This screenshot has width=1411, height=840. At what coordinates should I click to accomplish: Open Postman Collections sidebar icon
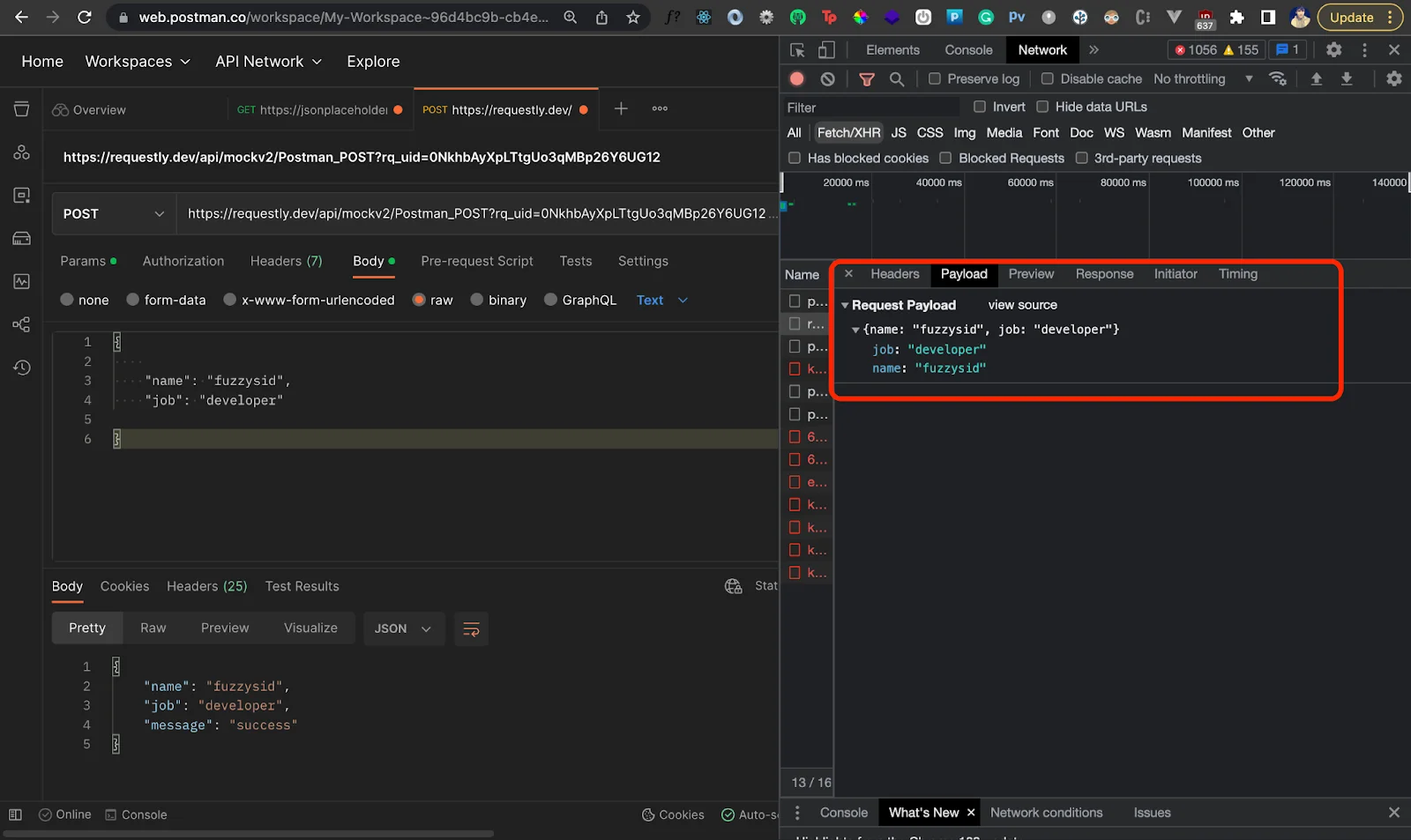point(21,109)
